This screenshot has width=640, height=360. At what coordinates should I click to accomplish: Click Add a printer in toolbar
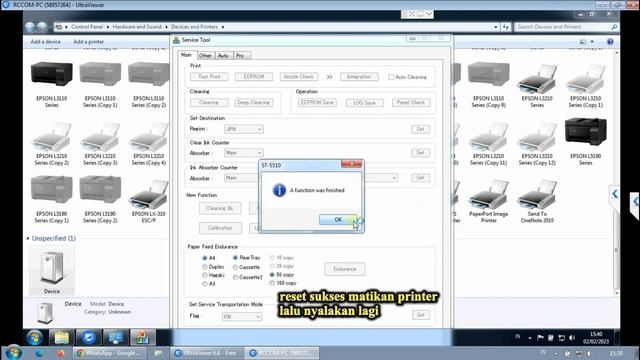point(89,42)
